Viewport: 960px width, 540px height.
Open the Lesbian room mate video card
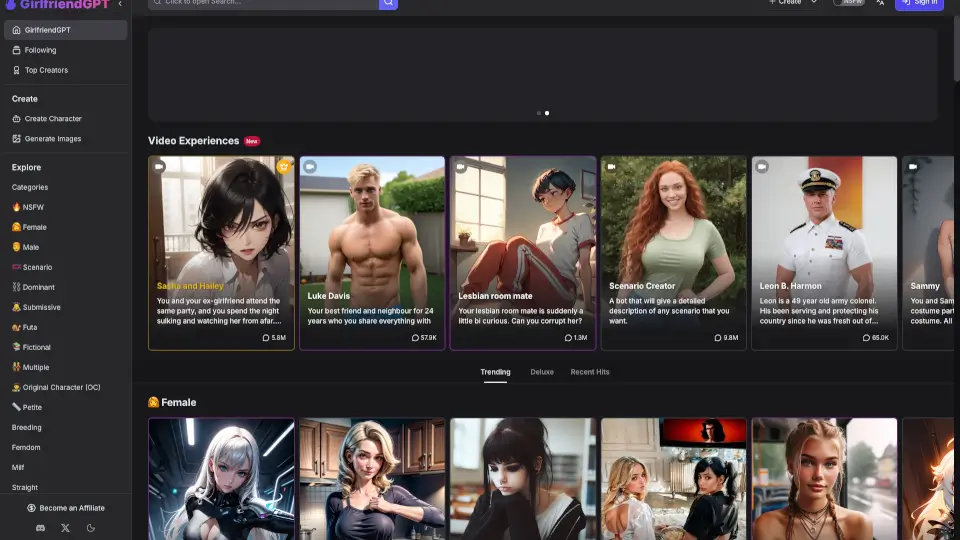(523, 253)
